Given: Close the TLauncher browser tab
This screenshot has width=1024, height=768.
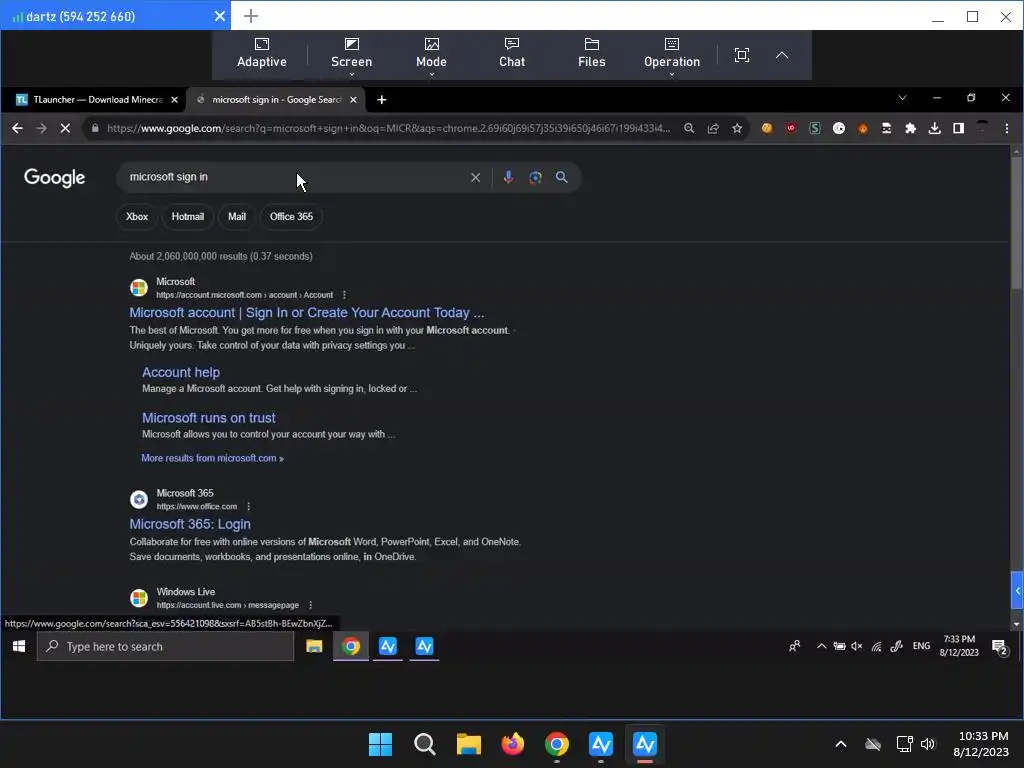Looking at the screenshot, I should click(174, 100).
